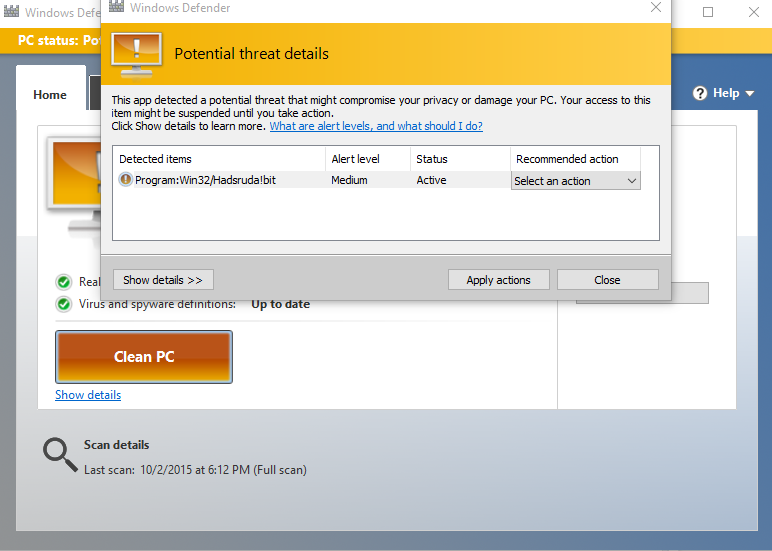This screenshot has width=772, height=551.
Task: Click the Help question mark icon
Action: pos(700,93)
